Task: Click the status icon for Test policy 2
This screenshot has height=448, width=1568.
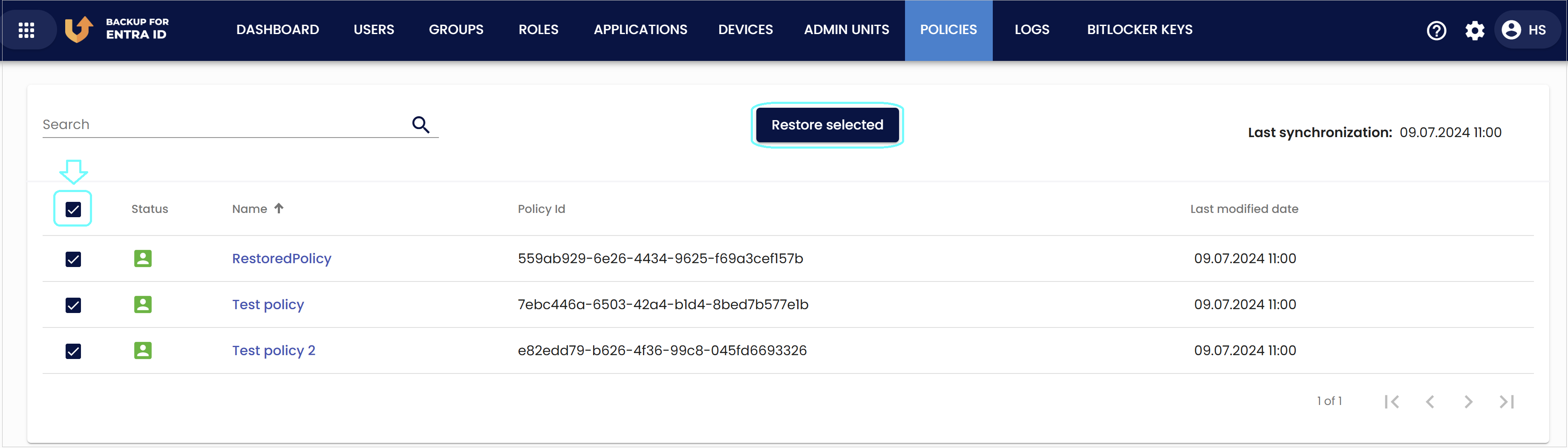Action: [x=143, y=350]
